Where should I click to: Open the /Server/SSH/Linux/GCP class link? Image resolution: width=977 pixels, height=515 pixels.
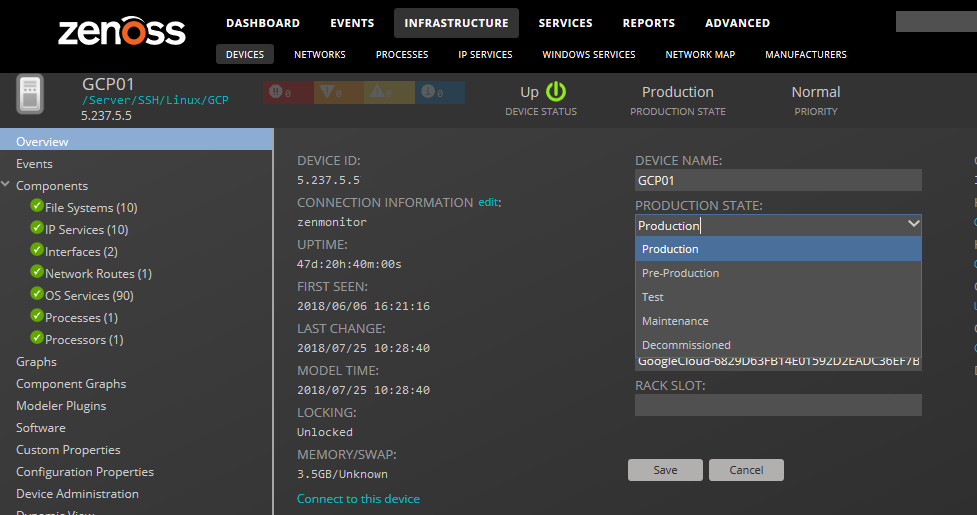[x=155, y=100]
